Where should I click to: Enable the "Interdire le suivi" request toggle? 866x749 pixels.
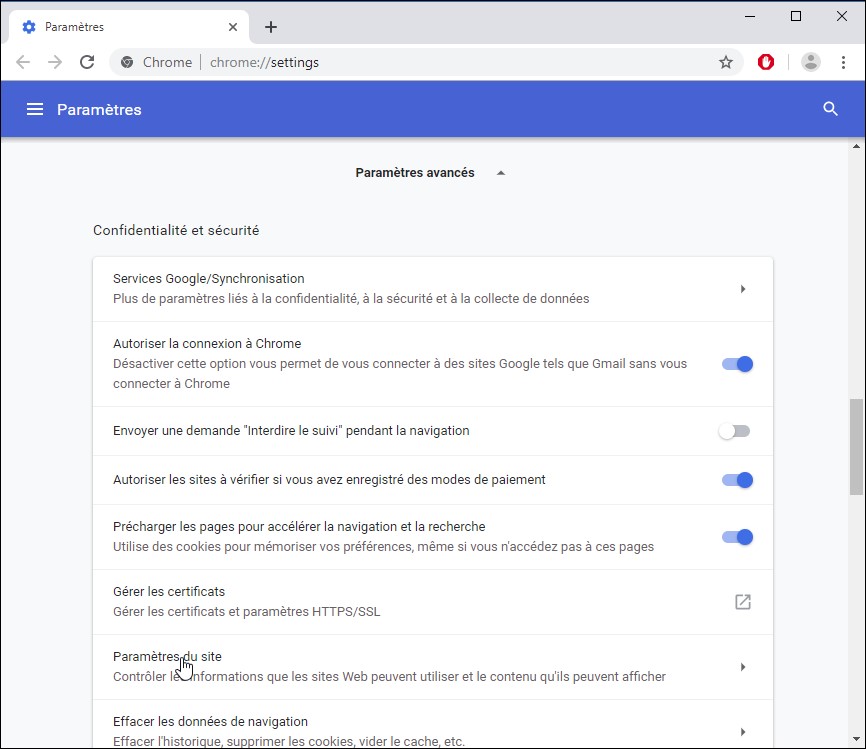click(x=734, y=431)
